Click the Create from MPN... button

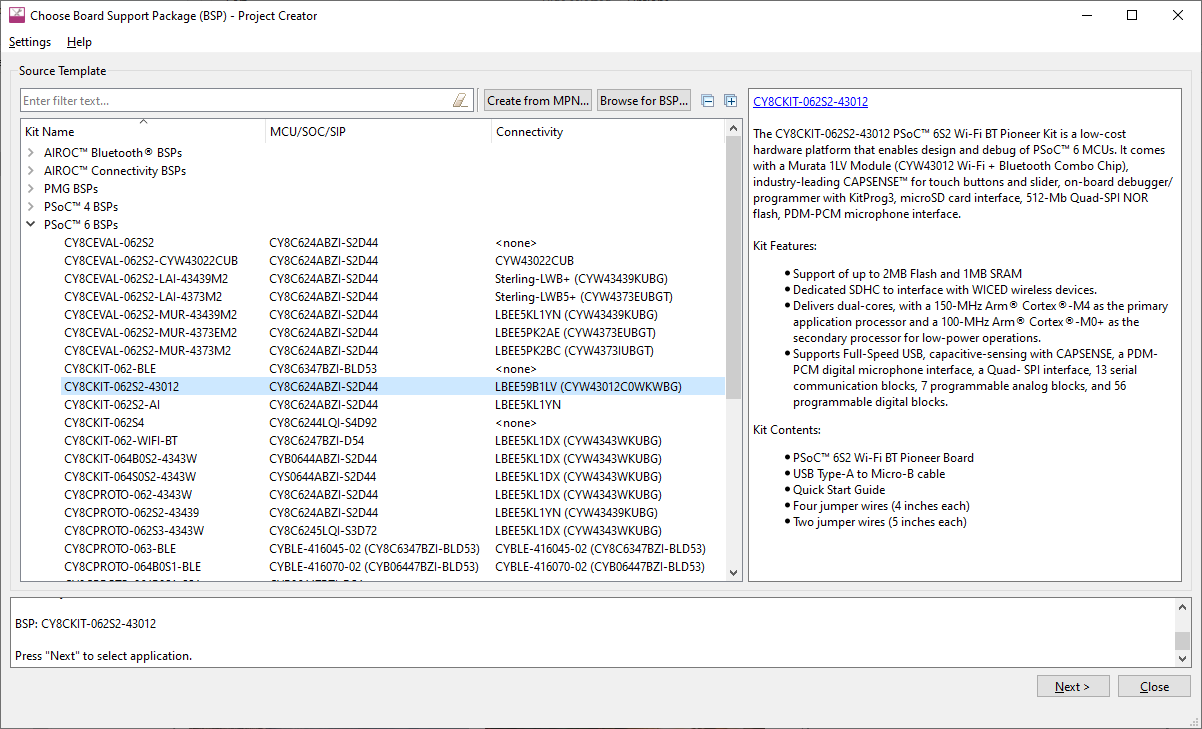tap(538, 101)
